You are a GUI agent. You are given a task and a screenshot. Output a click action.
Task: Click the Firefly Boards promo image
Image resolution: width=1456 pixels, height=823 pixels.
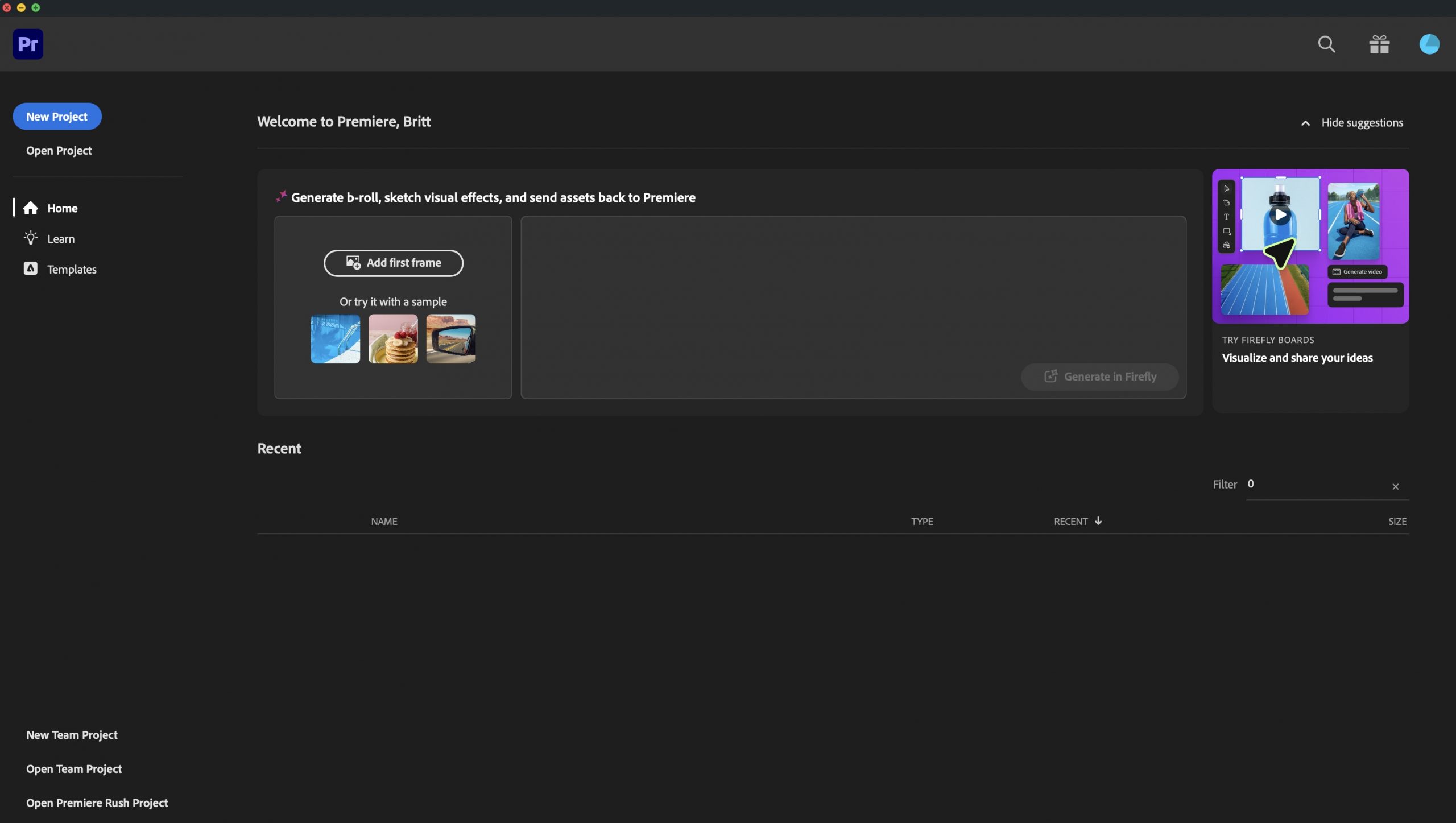1310,246
